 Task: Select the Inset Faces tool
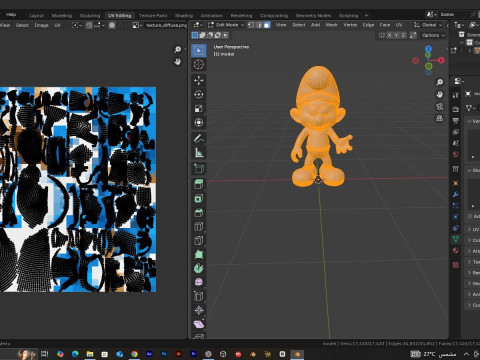pos(199,198)
